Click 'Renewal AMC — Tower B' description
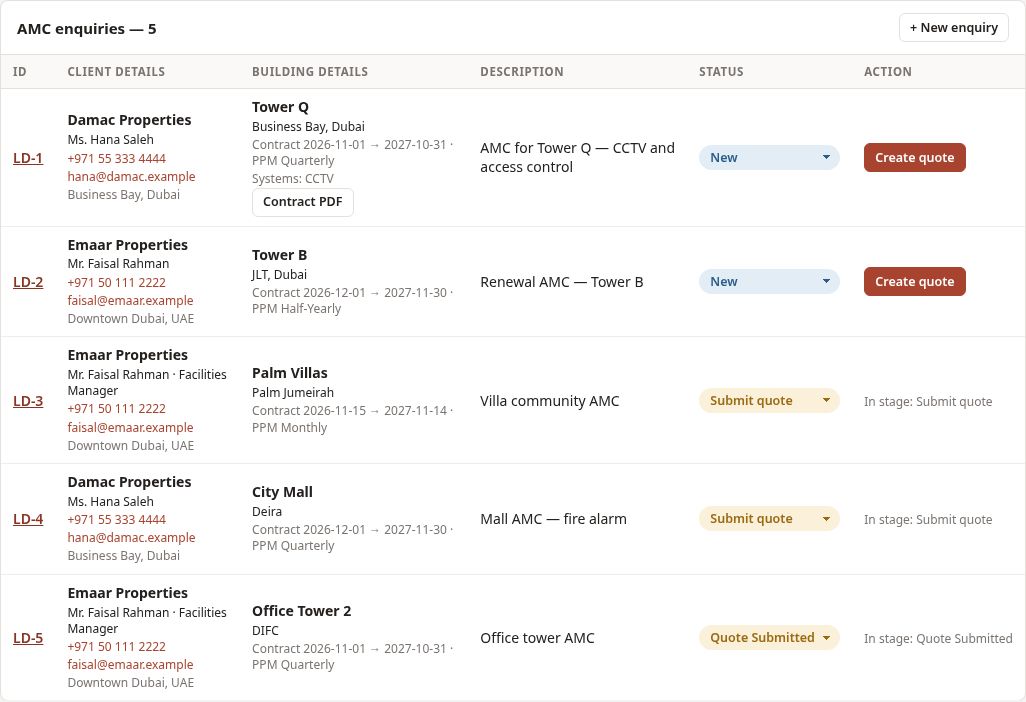Image resolution: width=1026 pixels, height=702 pixels. click(x=561, y=282)
